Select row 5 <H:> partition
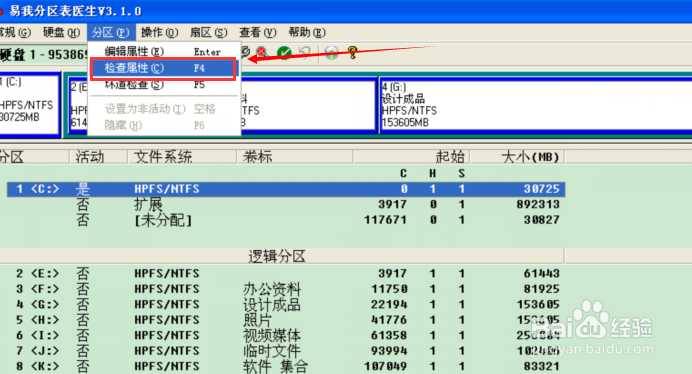 click(x=286, y=320)
